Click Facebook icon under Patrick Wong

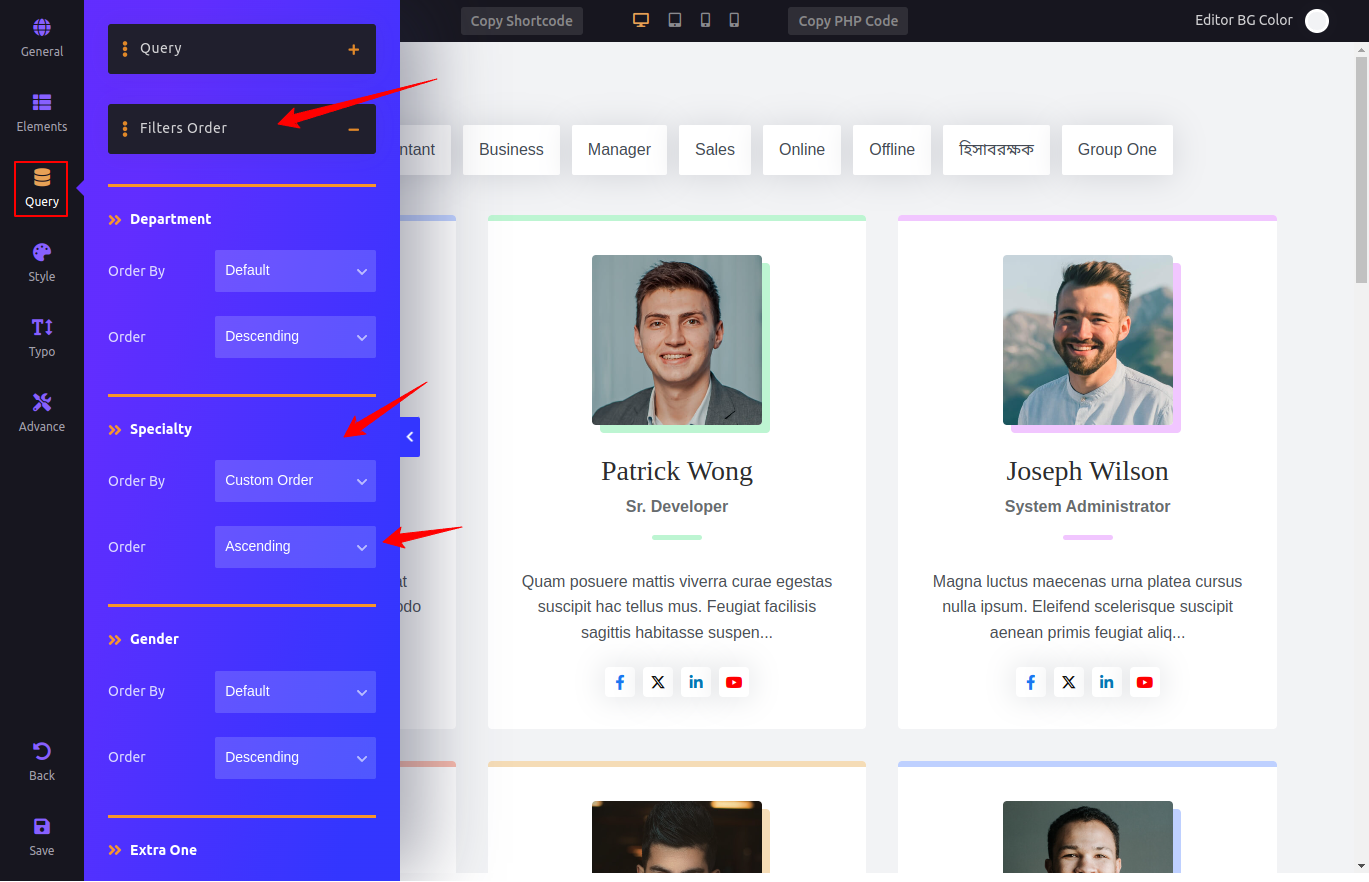click(x=619, y=682)
